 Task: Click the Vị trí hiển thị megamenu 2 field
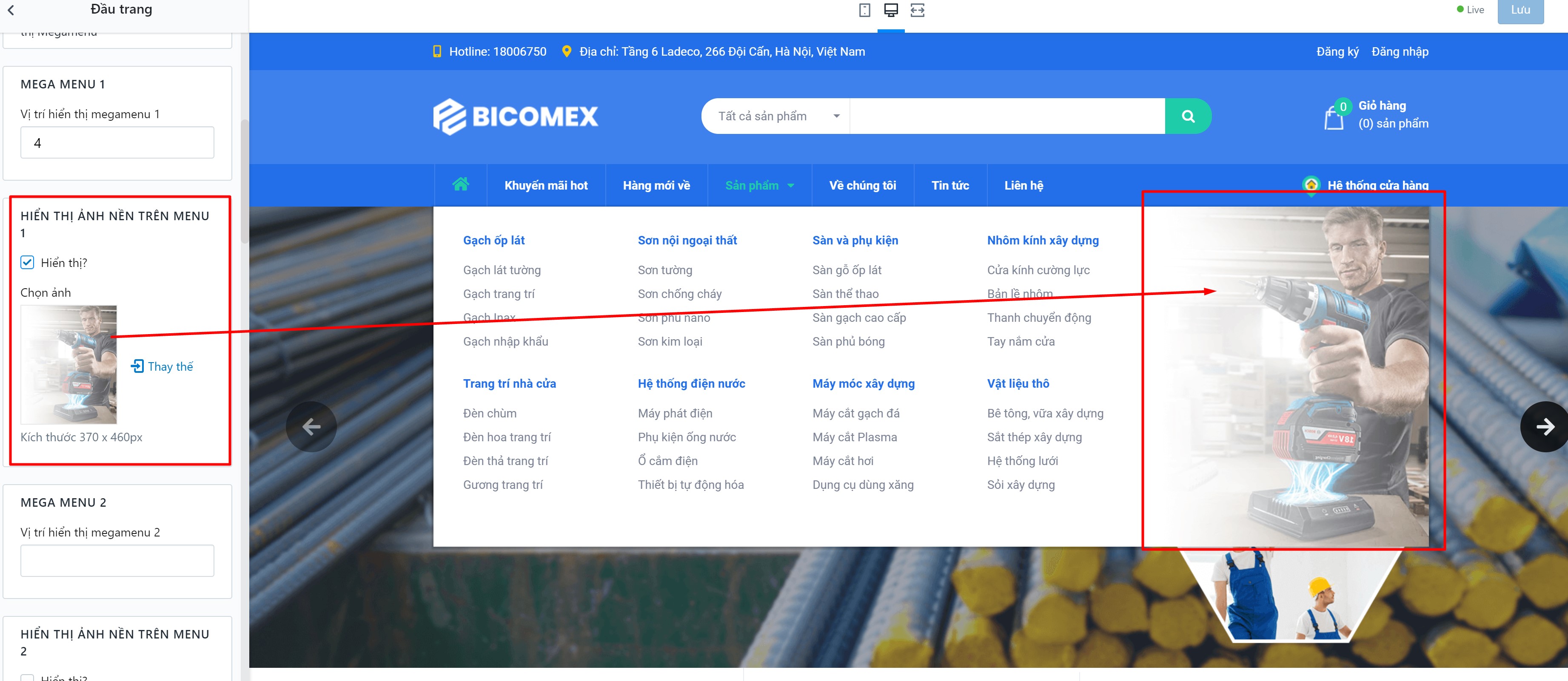[117, 561]
